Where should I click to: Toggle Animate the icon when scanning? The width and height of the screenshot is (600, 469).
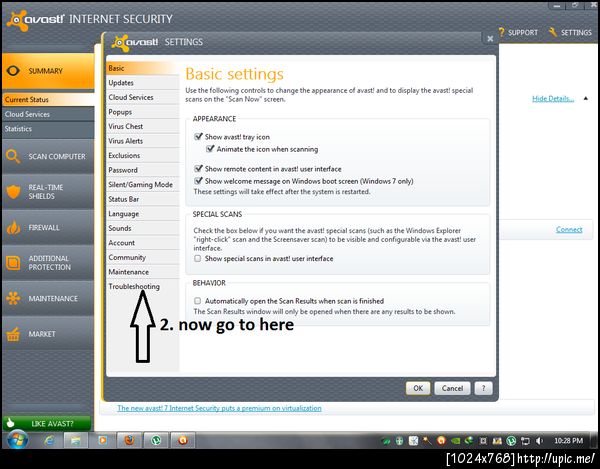pyautogui.click(x=210, y=149)
